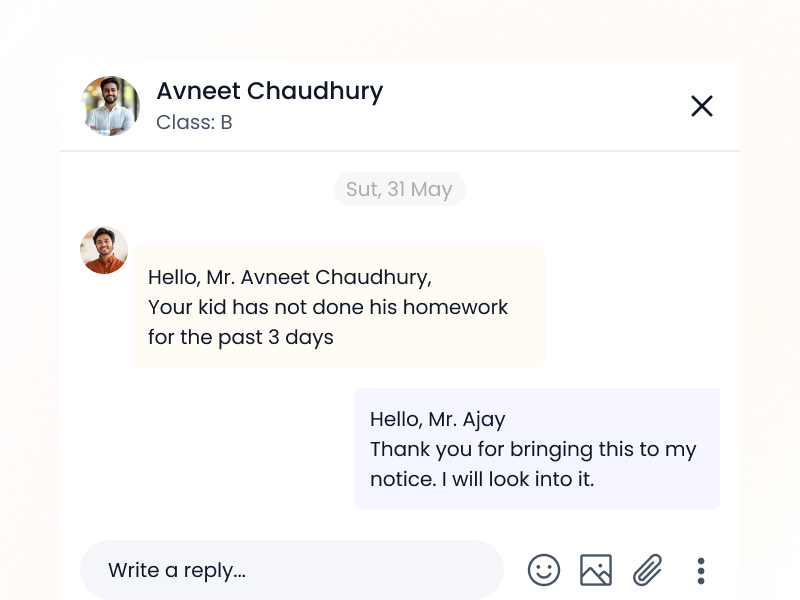Click the "Hello, Mr. Avneet Chaudhury," greeting line
The image size is (800, 600).
click(290, 277)
